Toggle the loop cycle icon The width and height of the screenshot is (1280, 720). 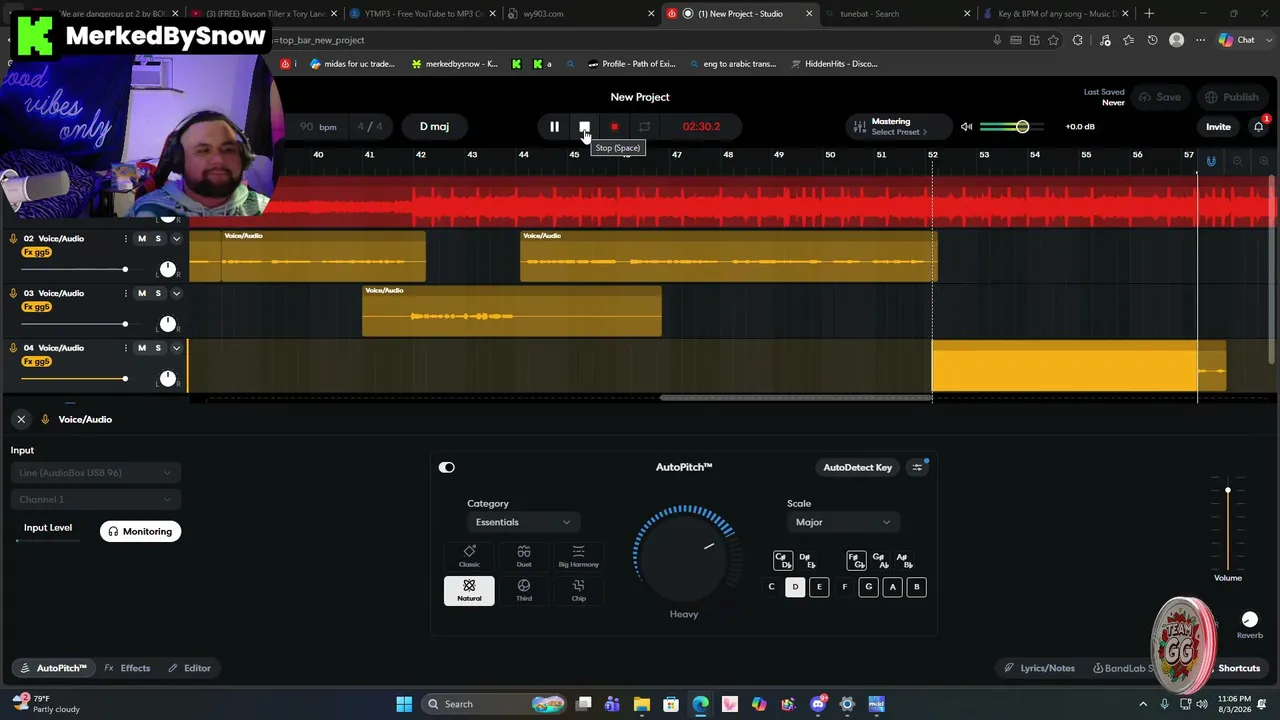tap(644, 127)
